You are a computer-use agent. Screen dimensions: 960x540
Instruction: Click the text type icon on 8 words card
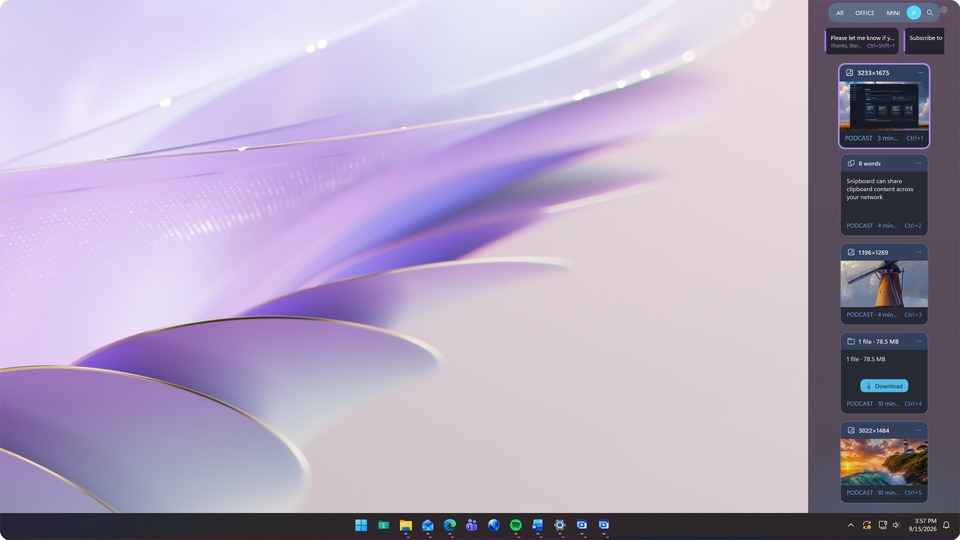click(851, 163)
